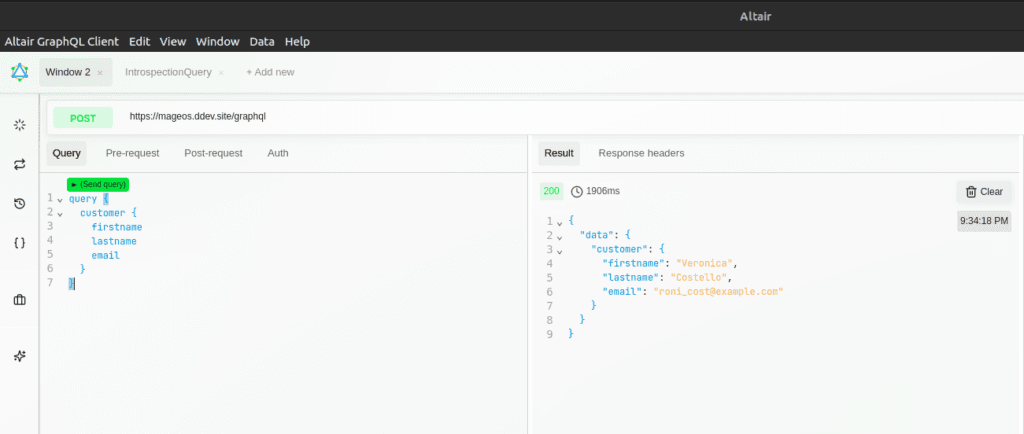Click the Altair logo icon

(x=20, y=72)
